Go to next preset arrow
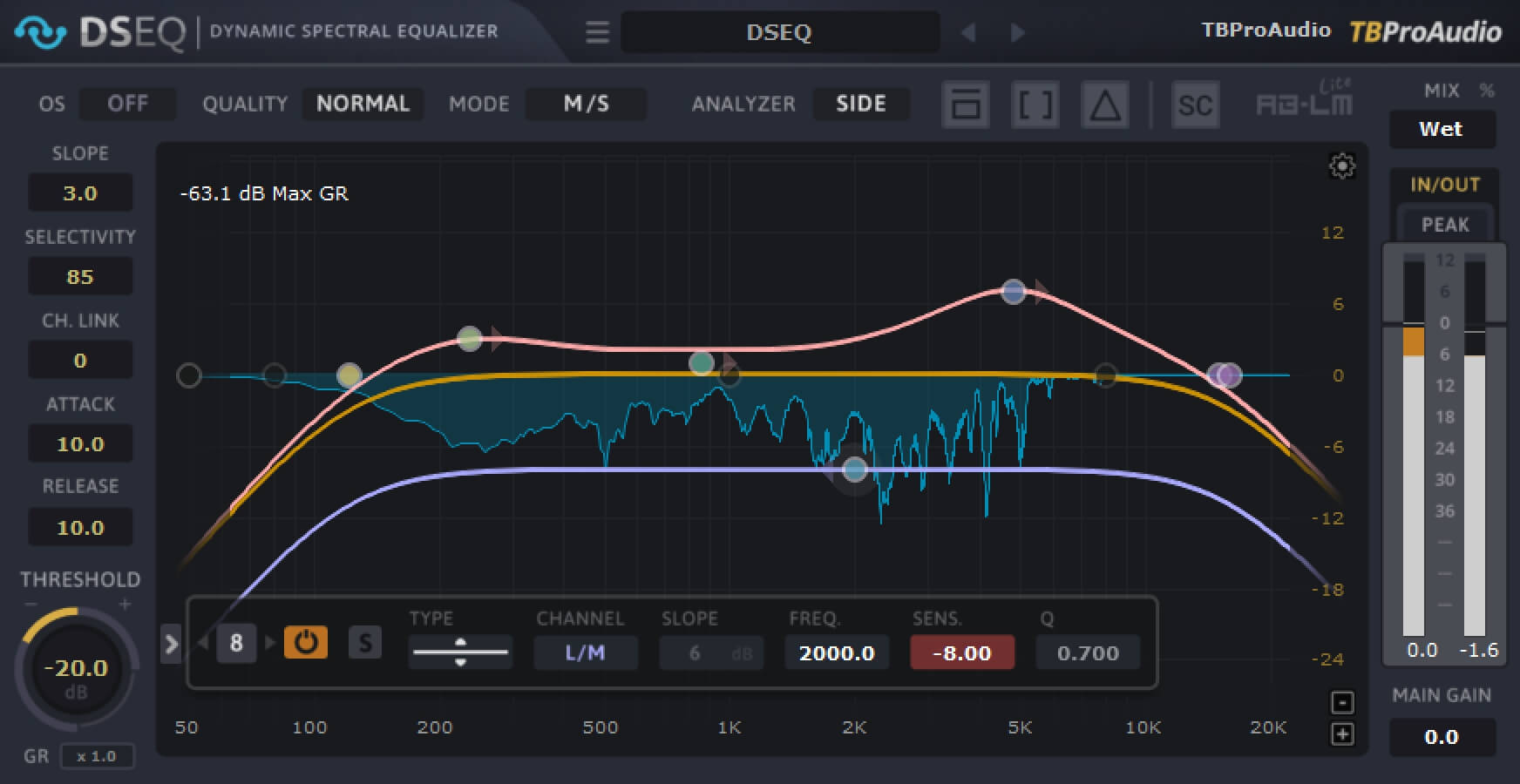The width and height of the screenshot is (1520, 784). (1017, 33)
